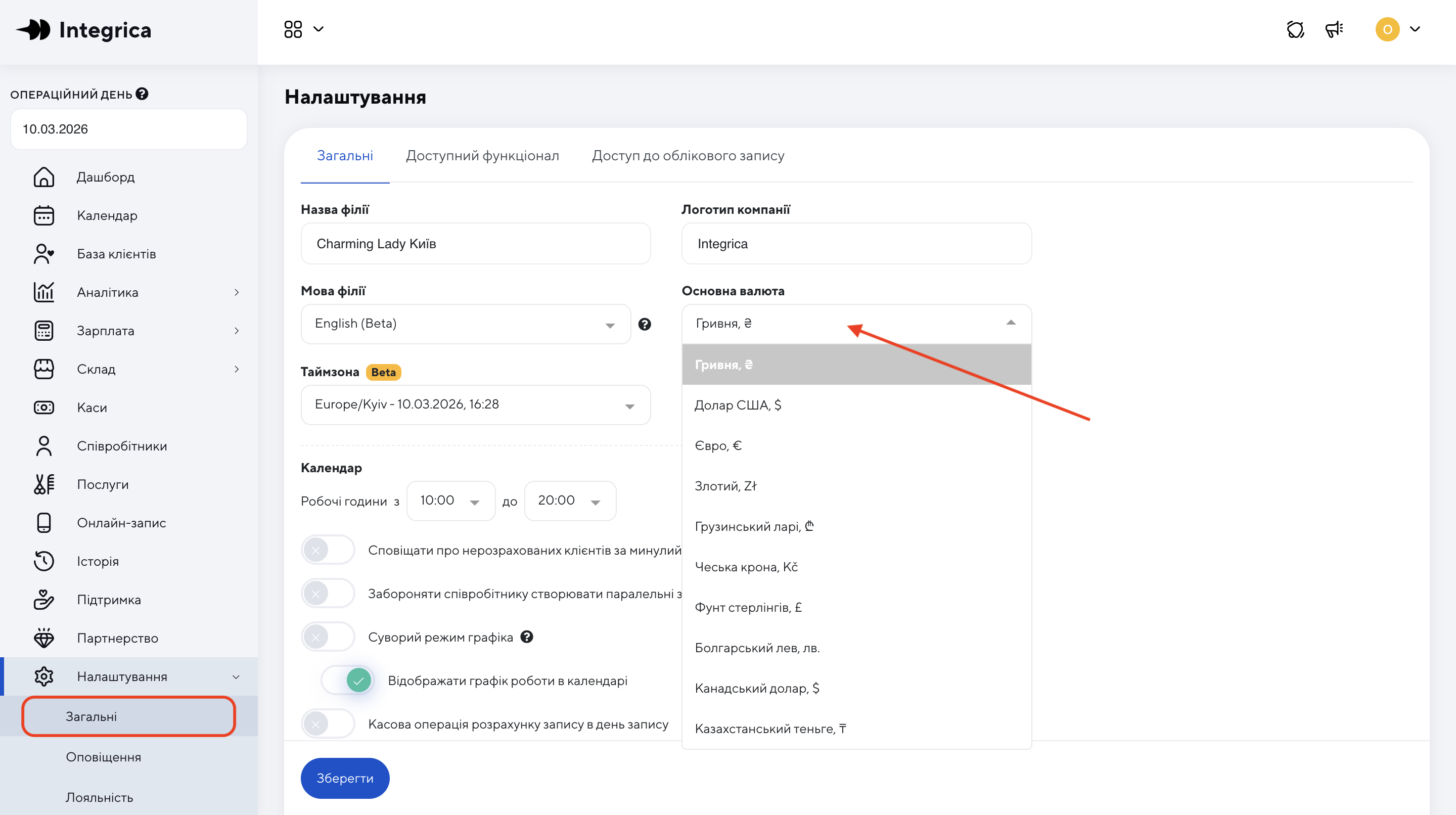Click the megaphone announcements icon
This screenshot has width=1456, height=815.
(1334, 29)
